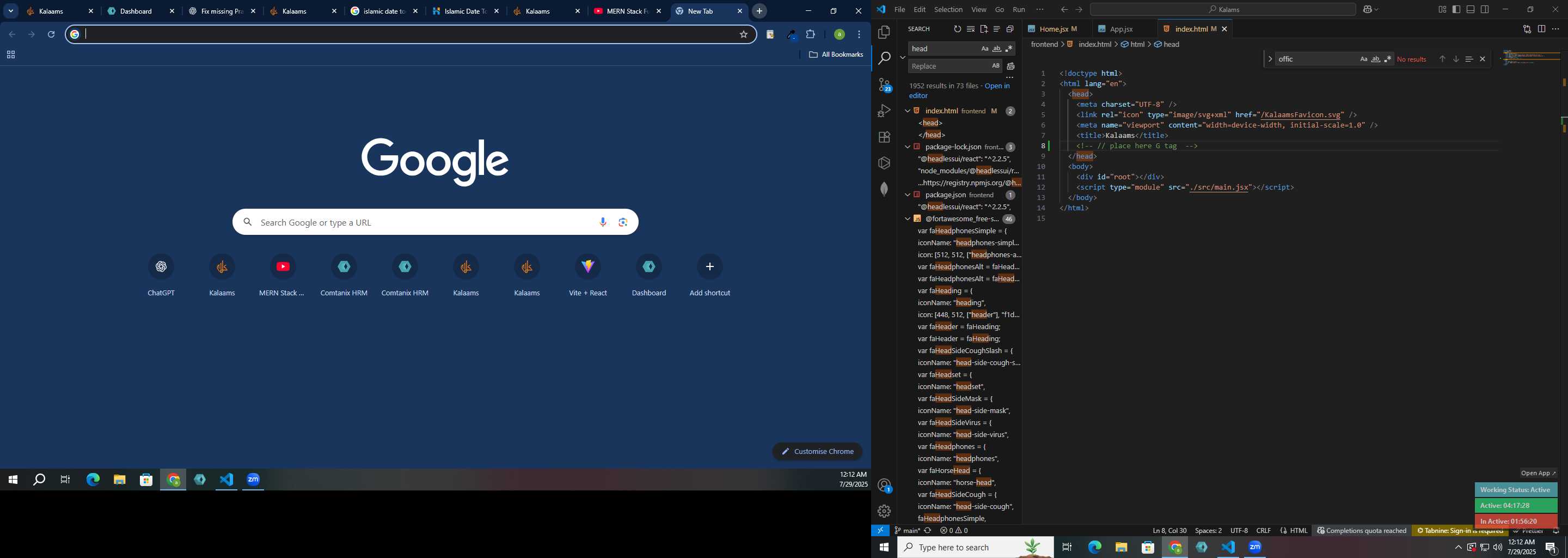The height and width of the screenshot is (558, 1568).
Task: Click the Google Lens image search icon
Action: click(623, 222)
